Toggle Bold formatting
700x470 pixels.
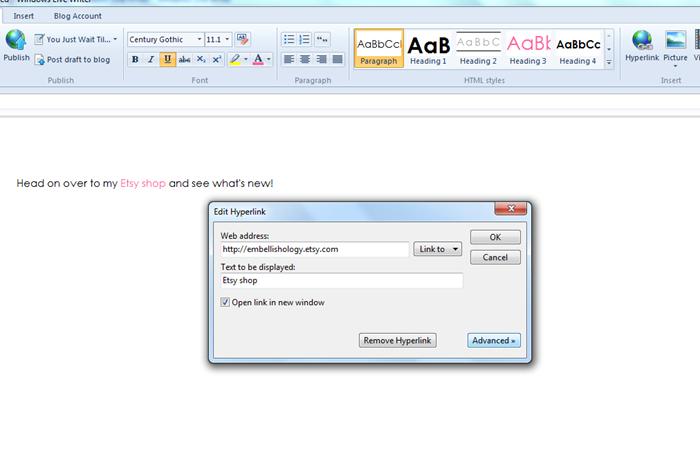135,59
